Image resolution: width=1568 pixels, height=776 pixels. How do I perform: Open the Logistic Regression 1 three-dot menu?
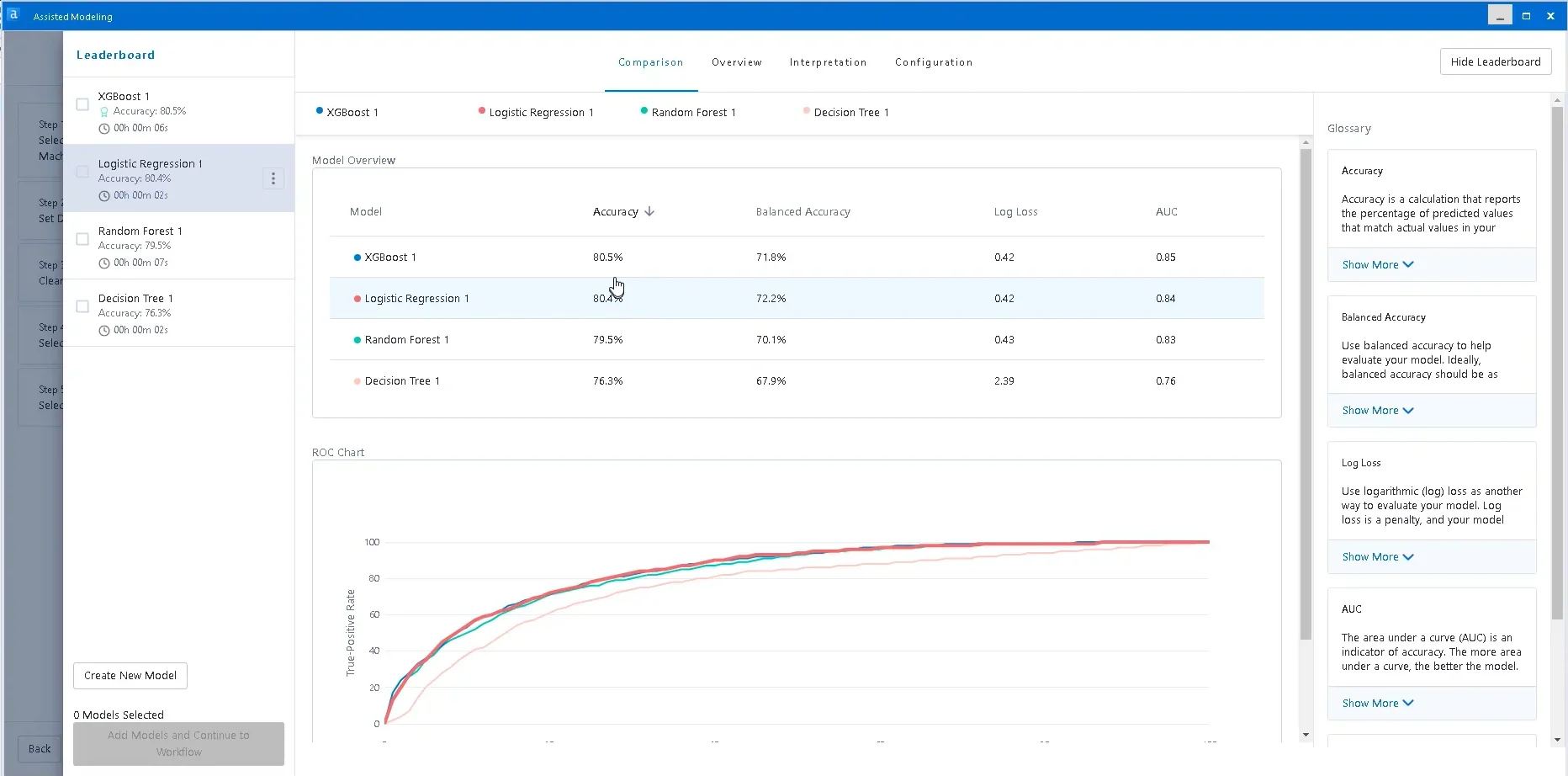coord(273,178)
